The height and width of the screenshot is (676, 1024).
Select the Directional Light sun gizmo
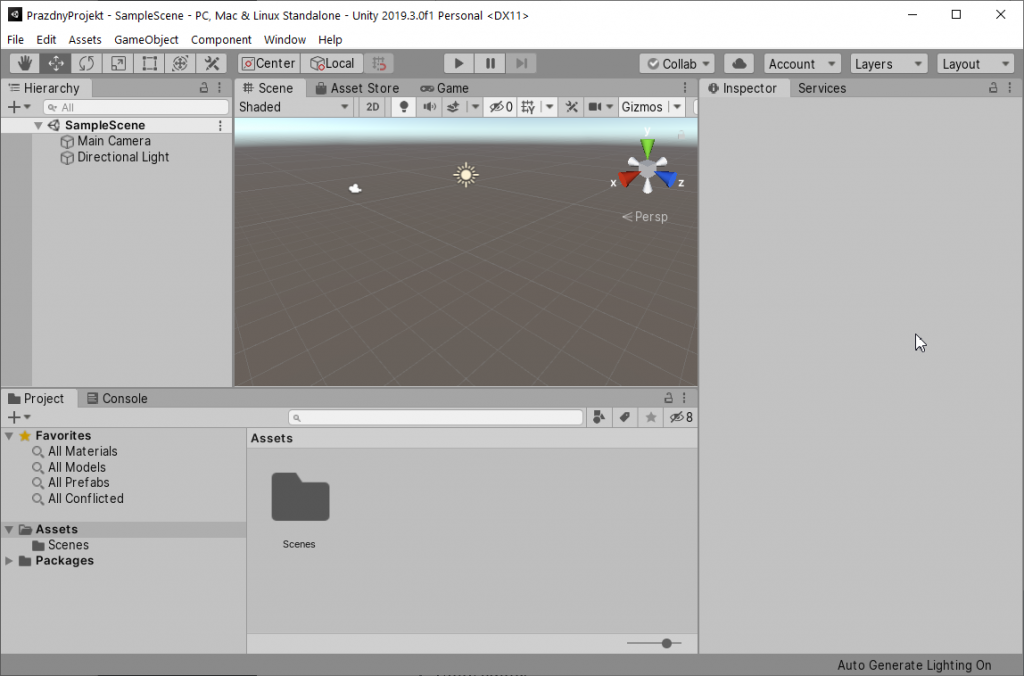[x=466, y=174]
